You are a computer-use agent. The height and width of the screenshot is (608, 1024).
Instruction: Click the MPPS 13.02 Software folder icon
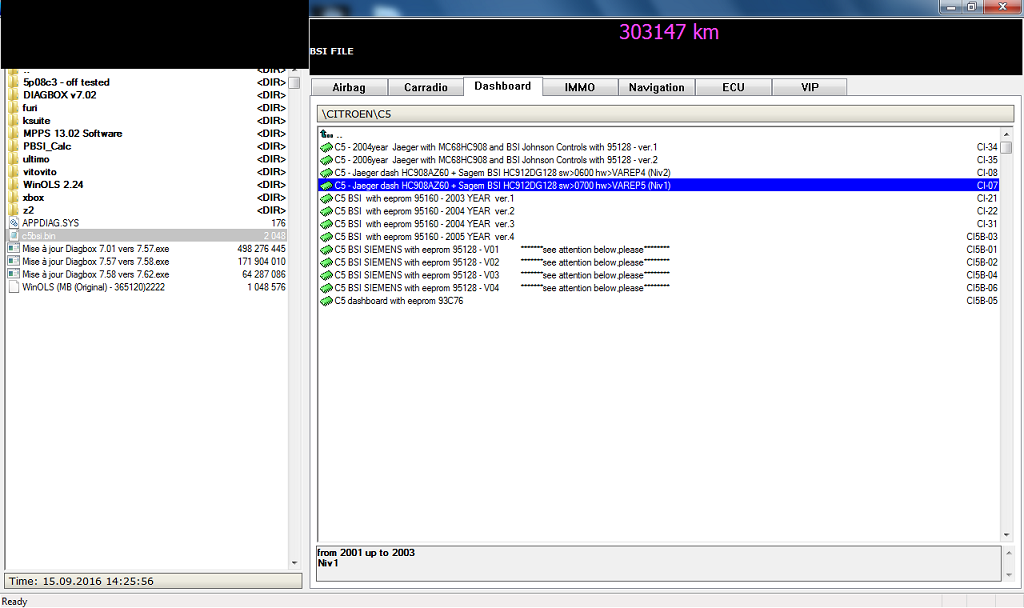point(13,134)
